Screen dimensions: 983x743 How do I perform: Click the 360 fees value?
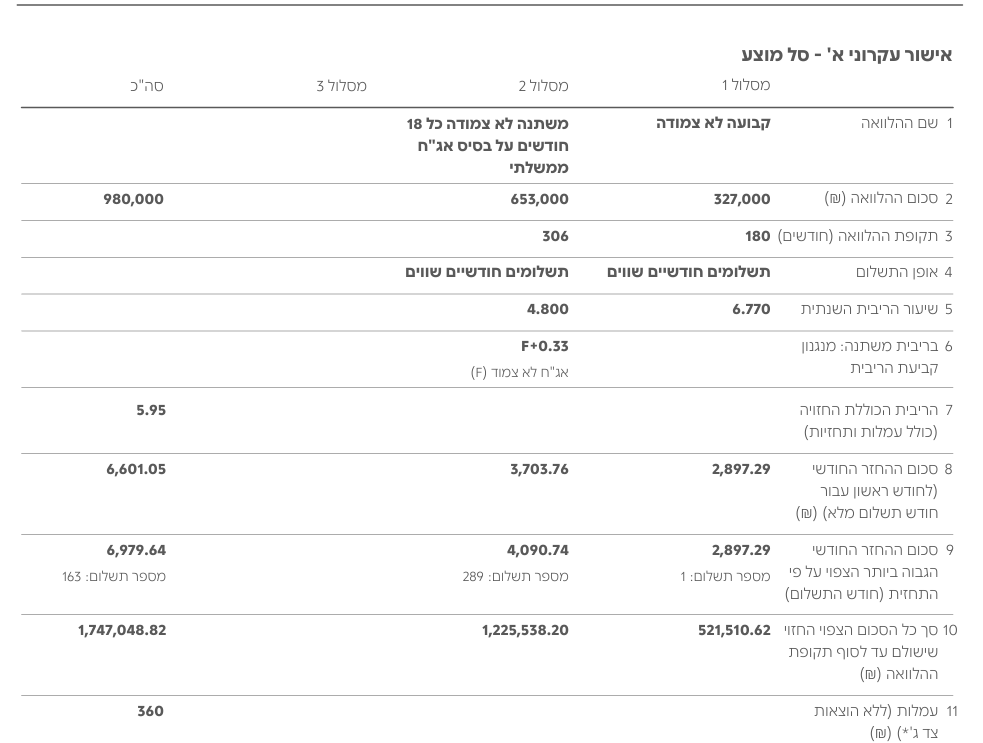click(150, 711)
